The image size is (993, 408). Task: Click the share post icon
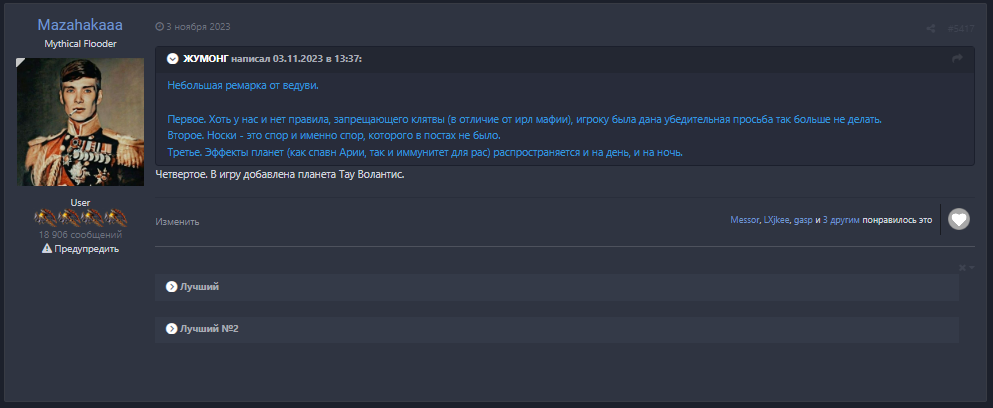pyautogui.click(x=930, y=27)
